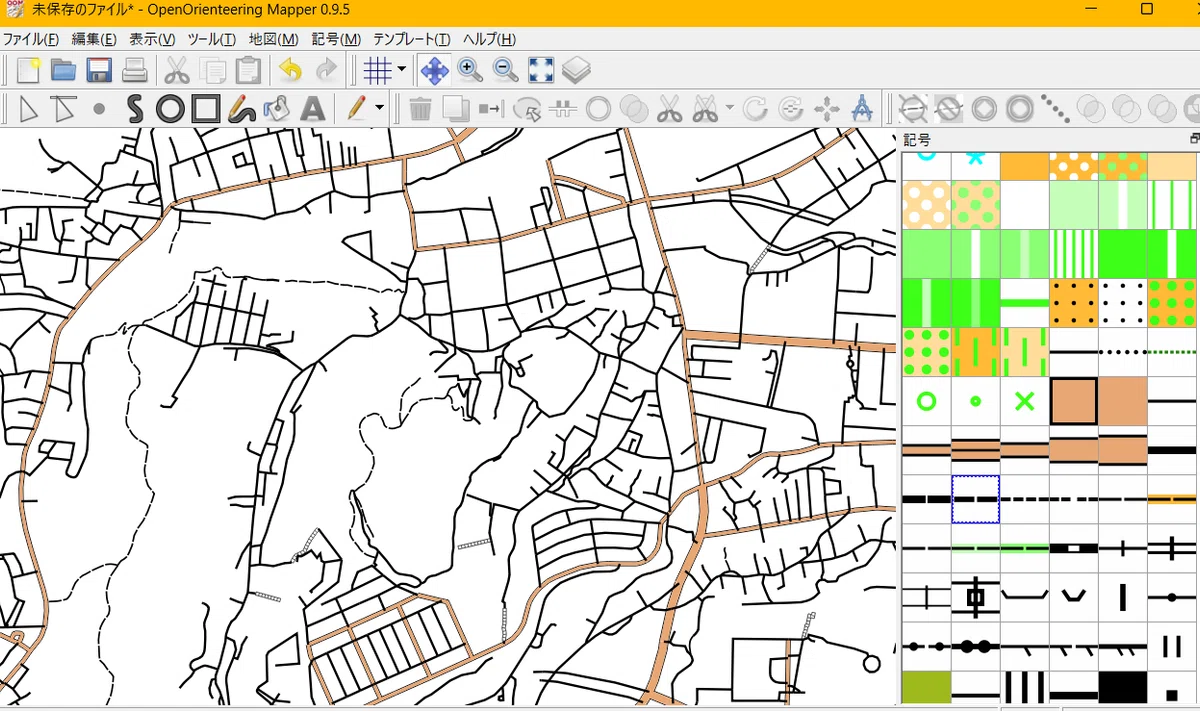Open the 地図(M) menu
This screenshot has height=711, width=1200.
[x=273, y=39]
